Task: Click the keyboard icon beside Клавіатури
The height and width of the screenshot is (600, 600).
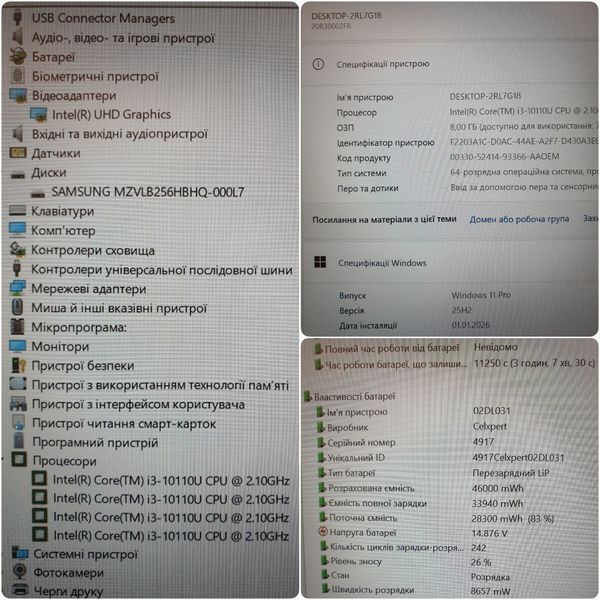Action: click(x=18, y=210)
